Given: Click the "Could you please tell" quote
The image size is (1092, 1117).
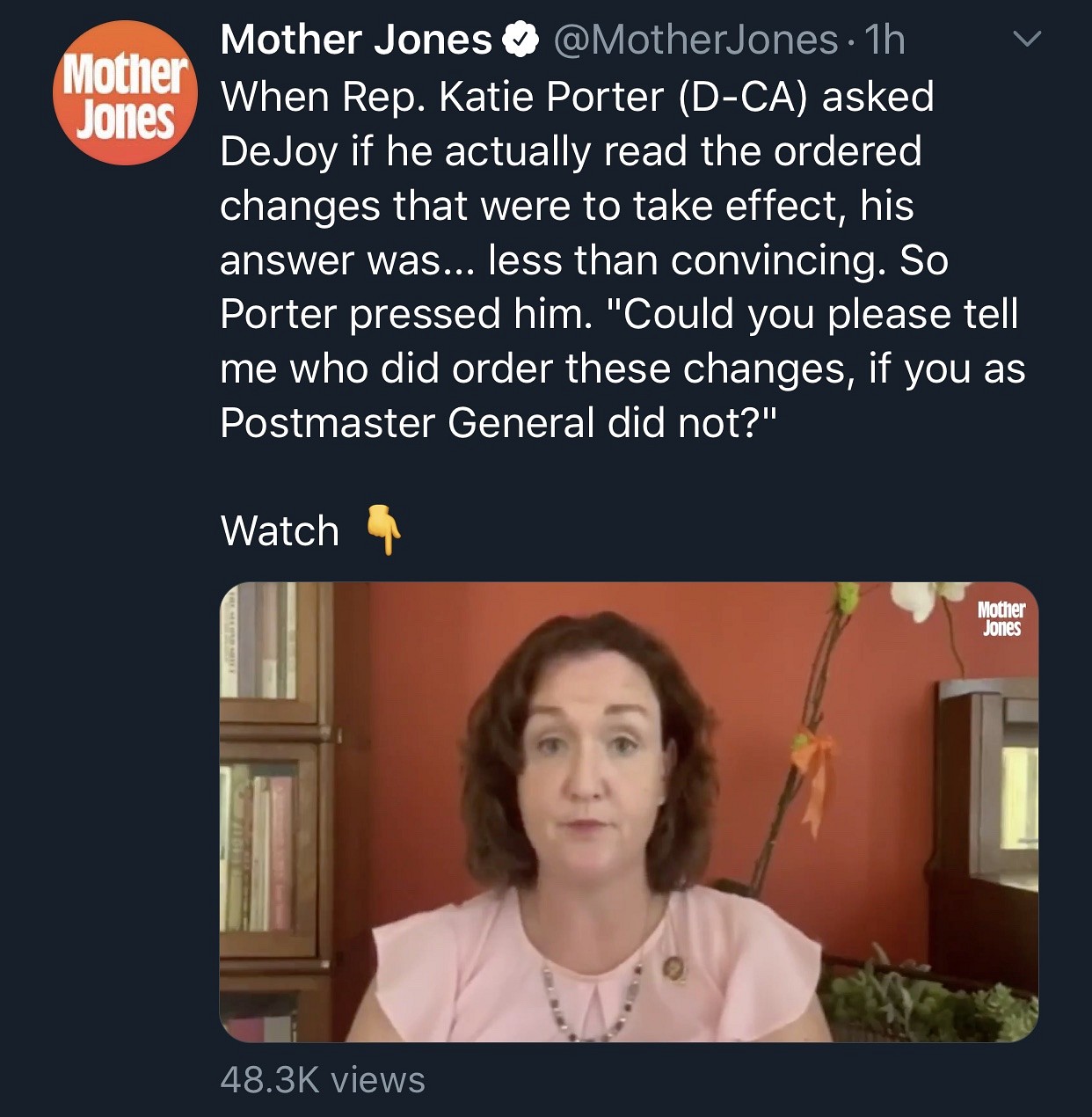Looking at the screenshot, I should pyautogui.click(x=819, y=315).
